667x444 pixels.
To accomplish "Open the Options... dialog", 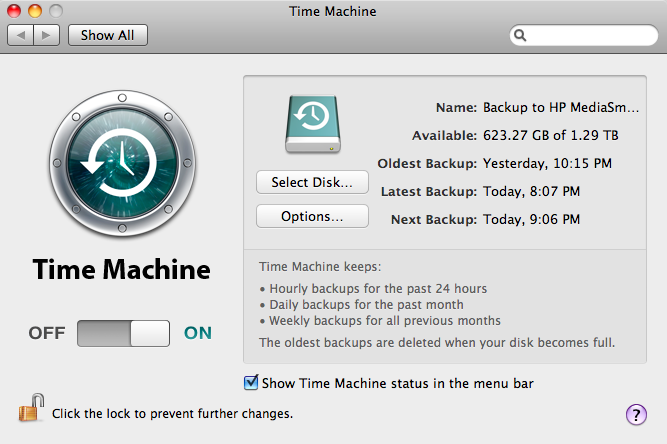I will pos(312,216).
